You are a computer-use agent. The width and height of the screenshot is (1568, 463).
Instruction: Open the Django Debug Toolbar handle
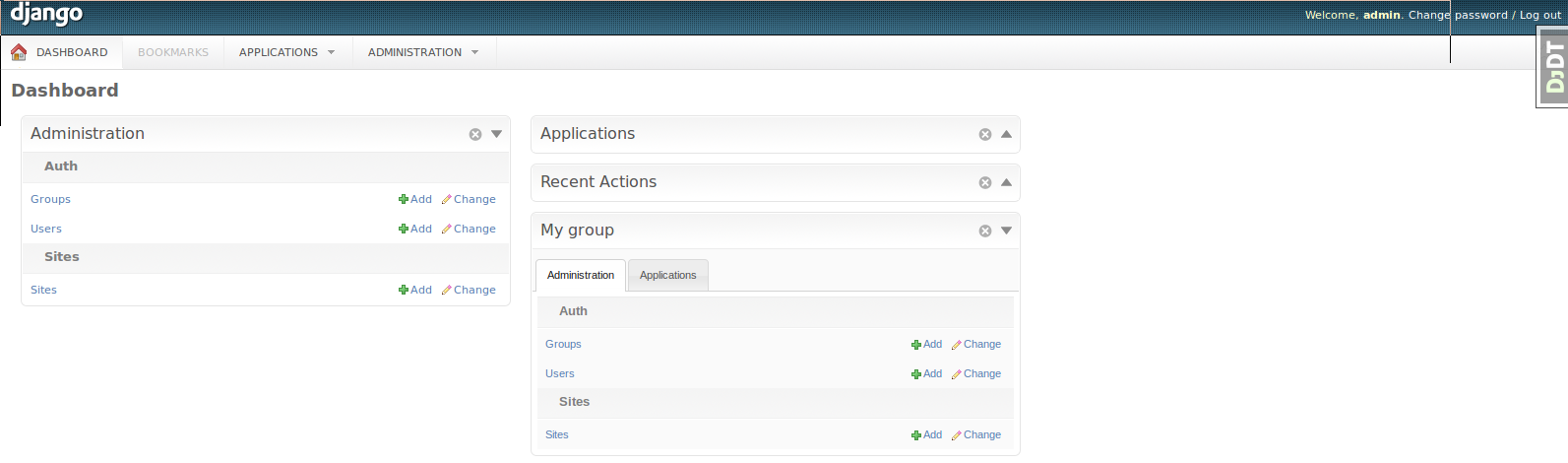(1553, 67)
